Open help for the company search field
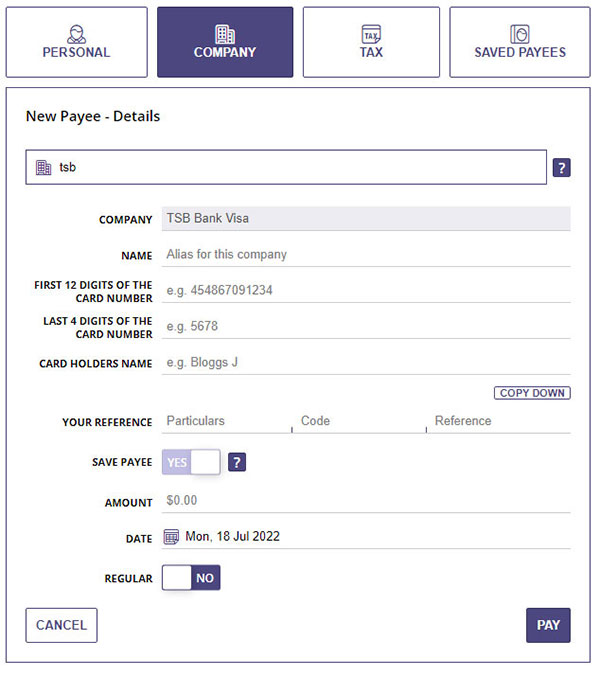Image resolution: width=600 pixels, height=676 pixels. click(562, 168)
